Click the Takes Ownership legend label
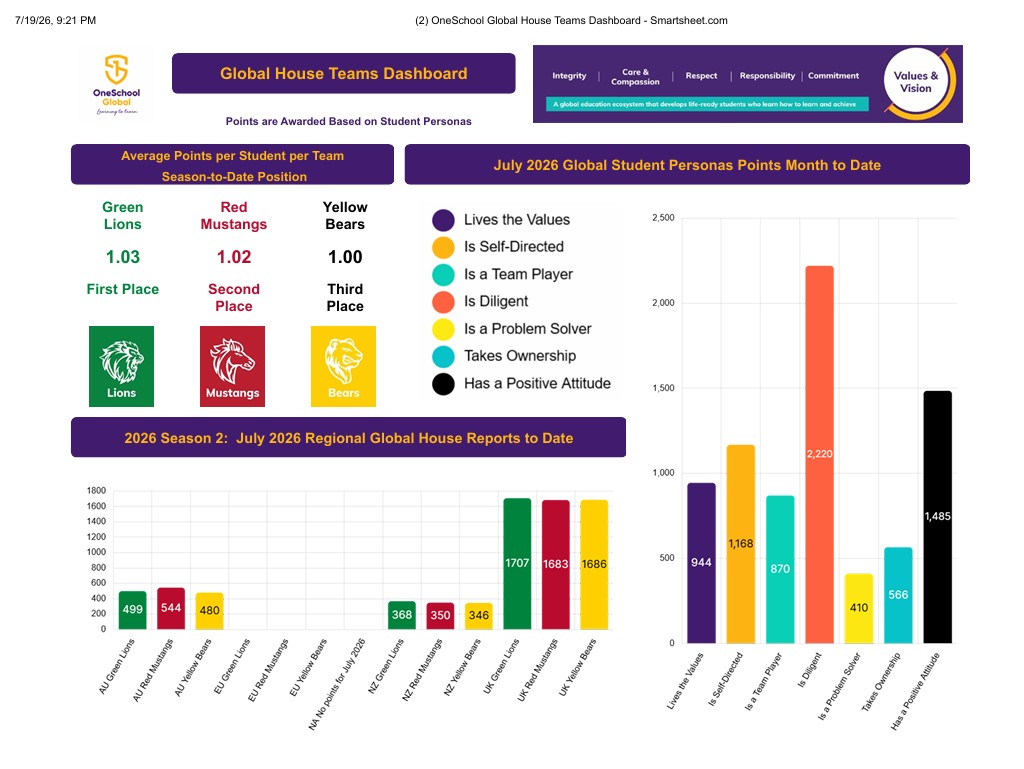Screen dimensions: 1024x769 [520, 356]
